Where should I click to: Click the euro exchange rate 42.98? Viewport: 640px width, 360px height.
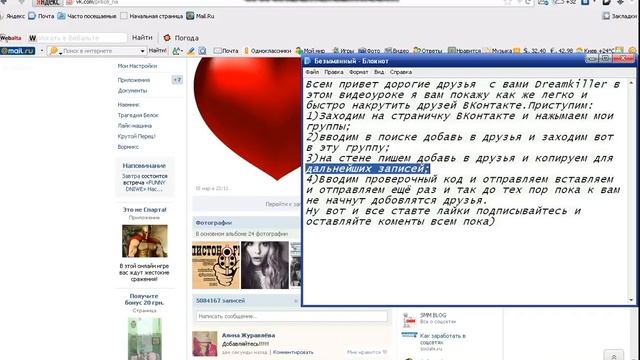pos(561,51)
